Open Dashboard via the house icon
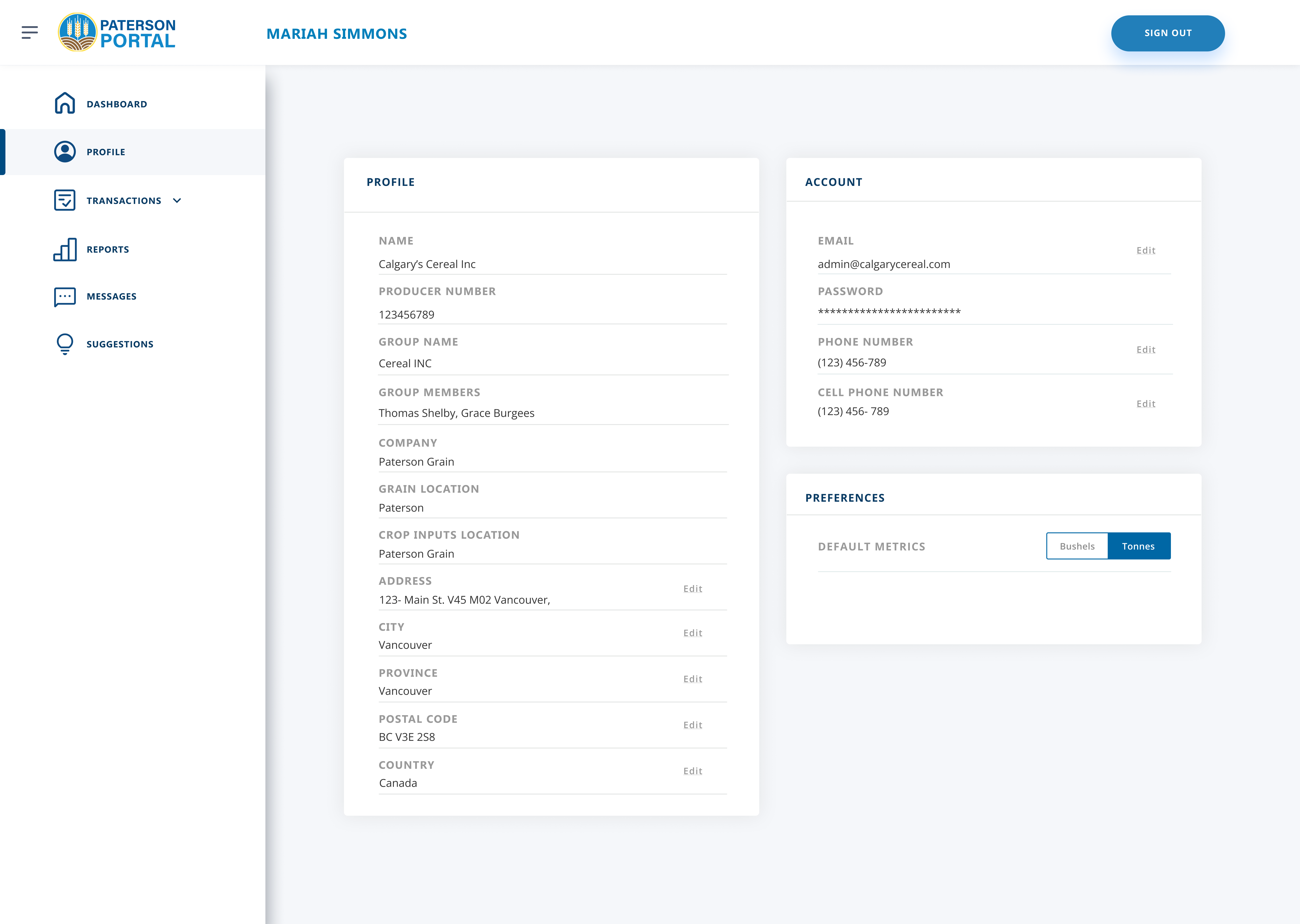Image resolution: width=1300 pixels, height=924 pixels. 65,104
